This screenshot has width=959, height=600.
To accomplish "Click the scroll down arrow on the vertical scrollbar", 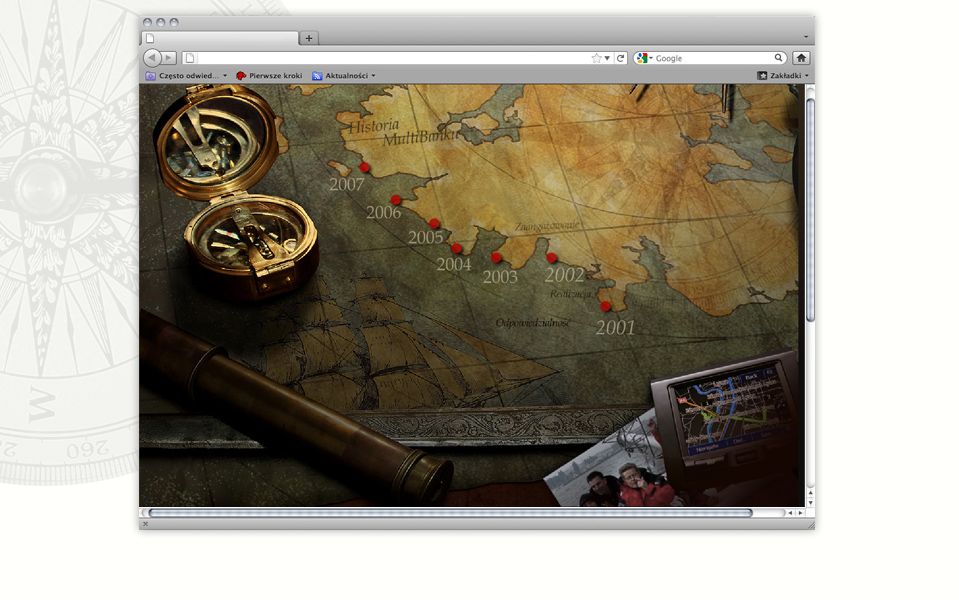I will (810, 503).
